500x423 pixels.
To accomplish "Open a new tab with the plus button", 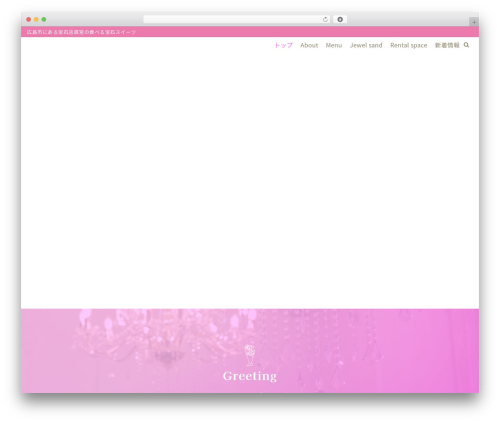I will pyautogui.click(x=474, y=22).
